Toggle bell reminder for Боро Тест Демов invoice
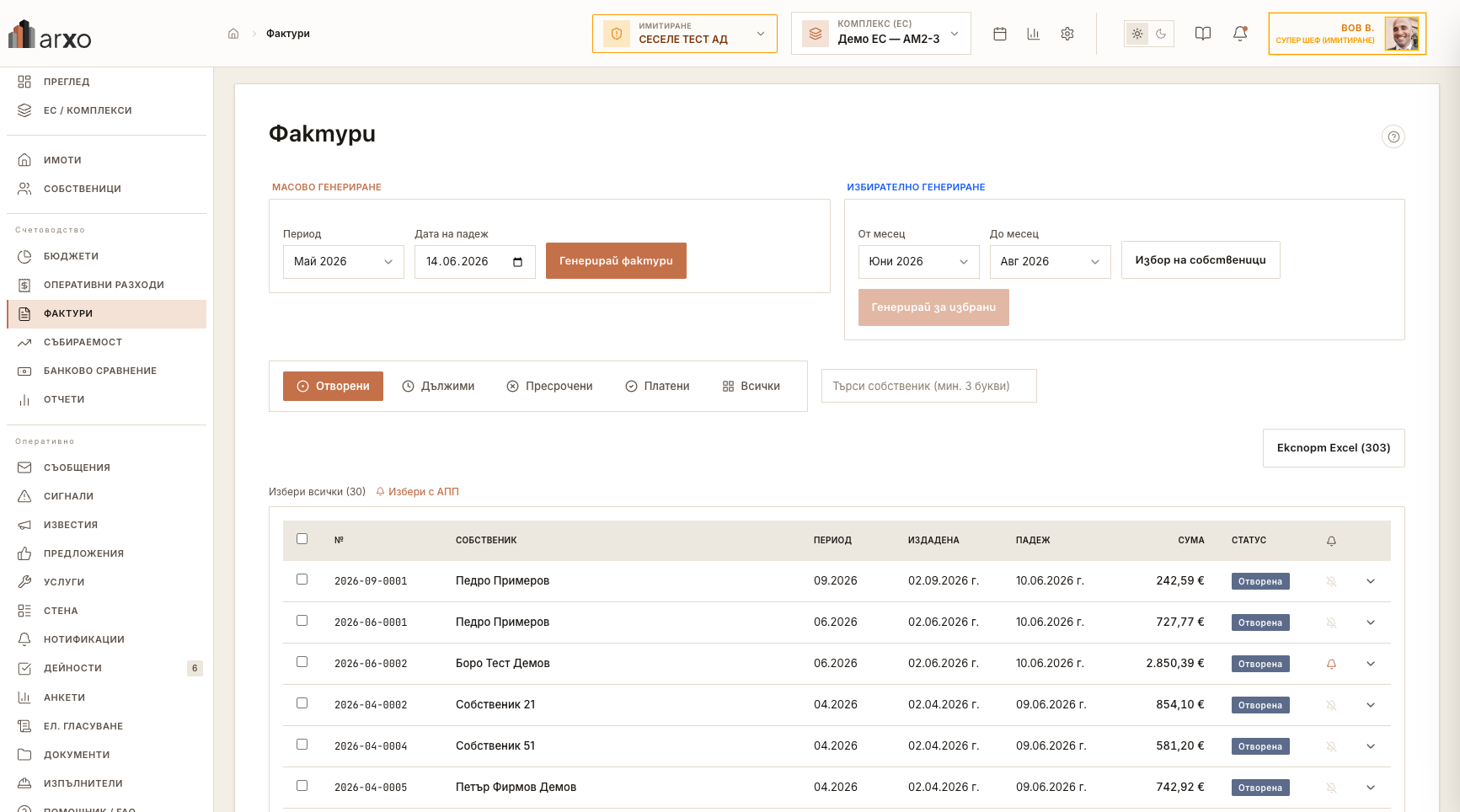1460x812 pixels. pos(1331,664)
